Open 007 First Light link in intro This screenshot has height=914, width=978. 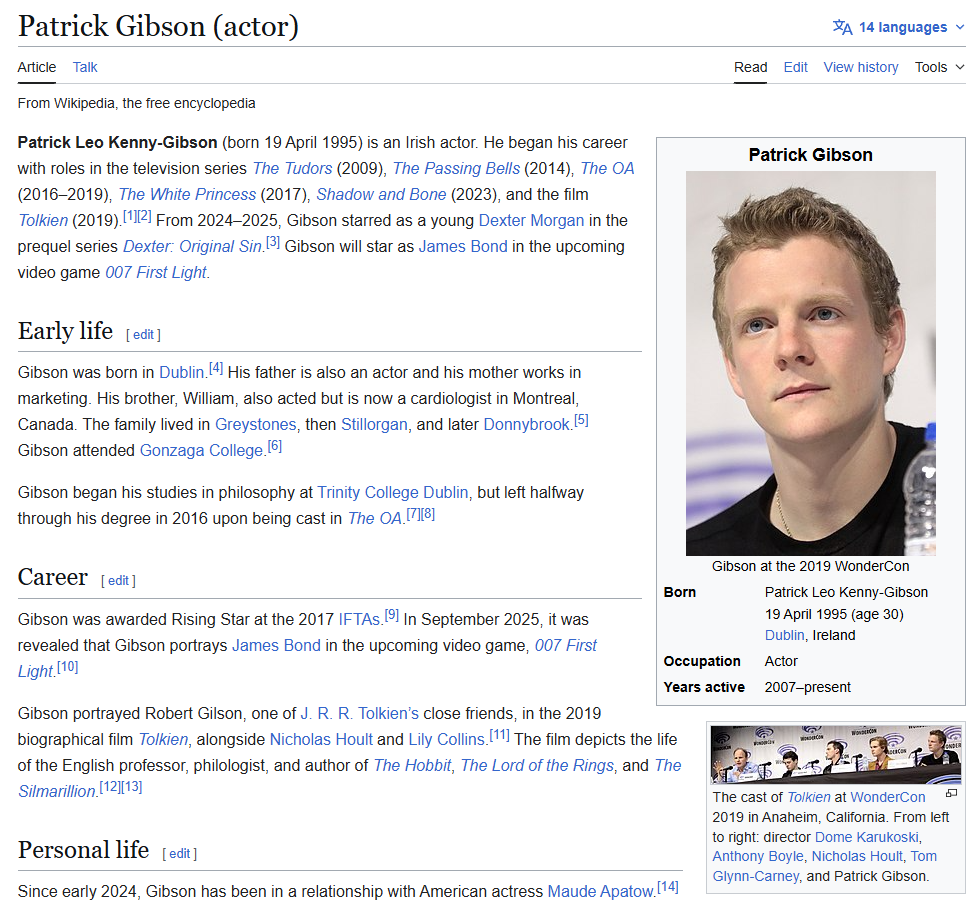click(156, 273)
